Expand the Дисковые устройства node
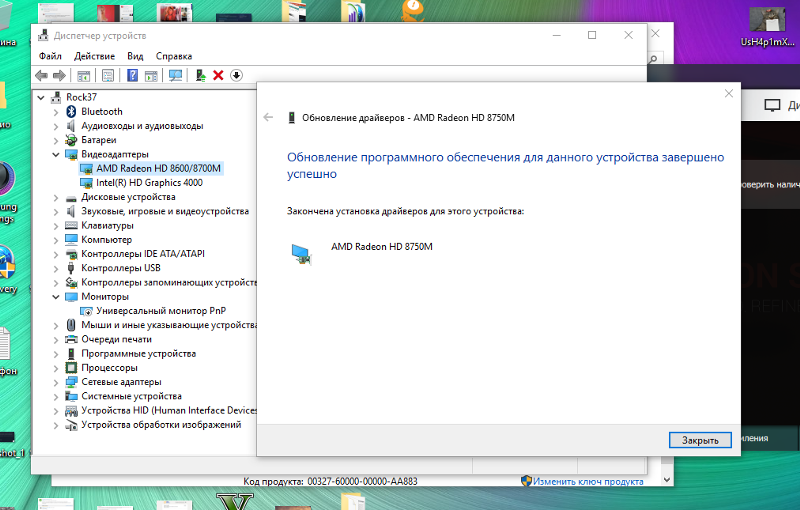 pos(56,197)
